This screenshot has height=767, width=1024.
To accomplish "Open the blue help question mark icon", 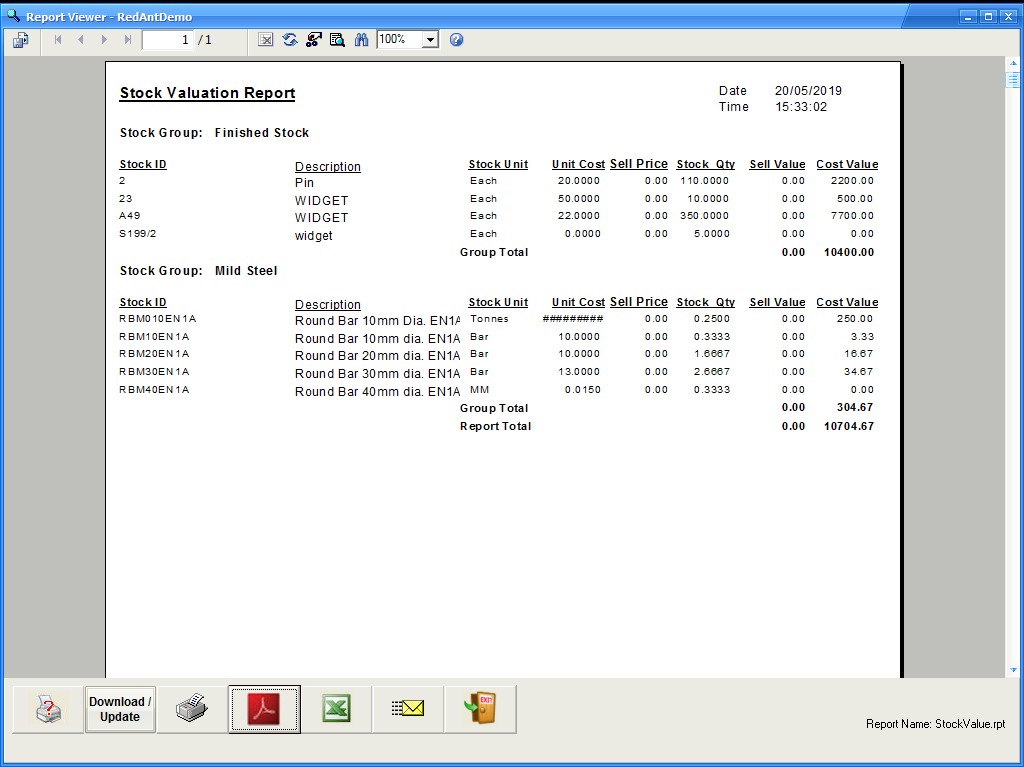I will (456, 40).
